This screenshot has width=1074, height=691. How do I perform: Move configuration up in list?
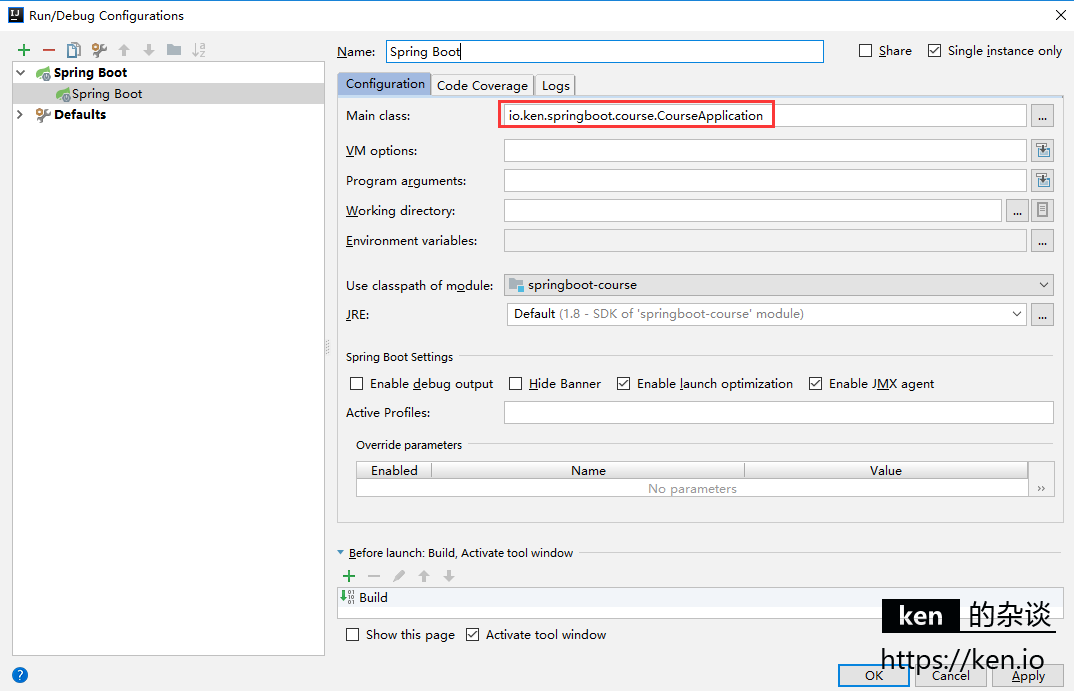[x=124, y=50]
